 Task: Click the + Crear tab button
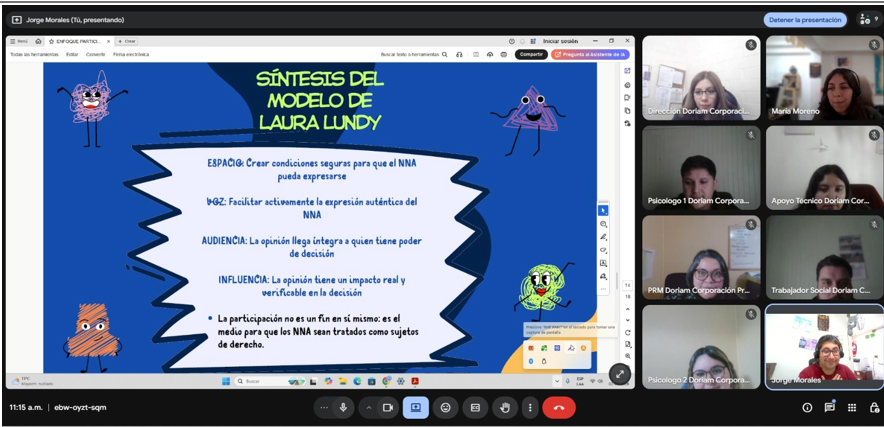pyautogui.click(x=126, y=41)
